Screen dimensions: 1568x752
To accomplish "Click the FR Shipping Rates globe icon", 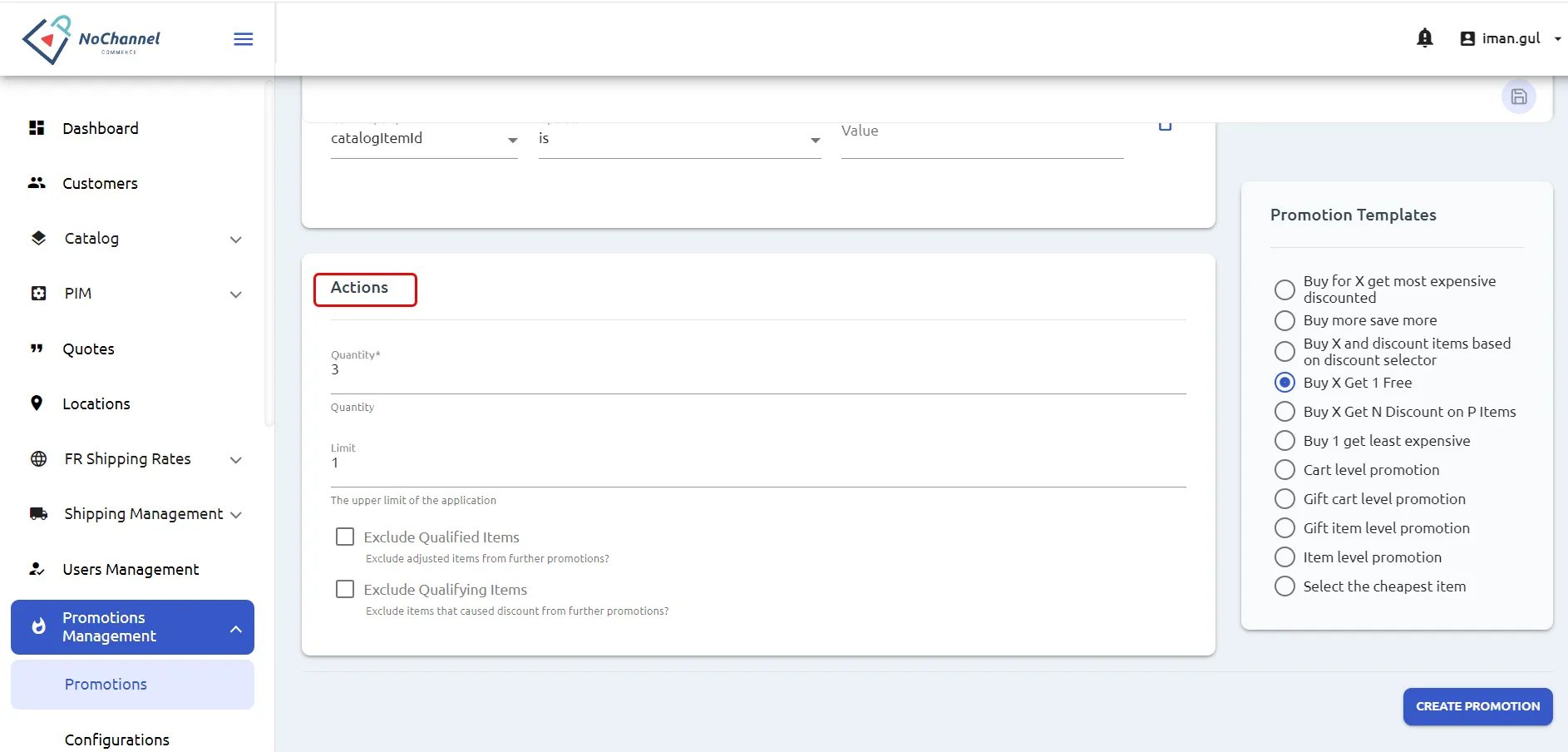I will [x=38, y=458].
